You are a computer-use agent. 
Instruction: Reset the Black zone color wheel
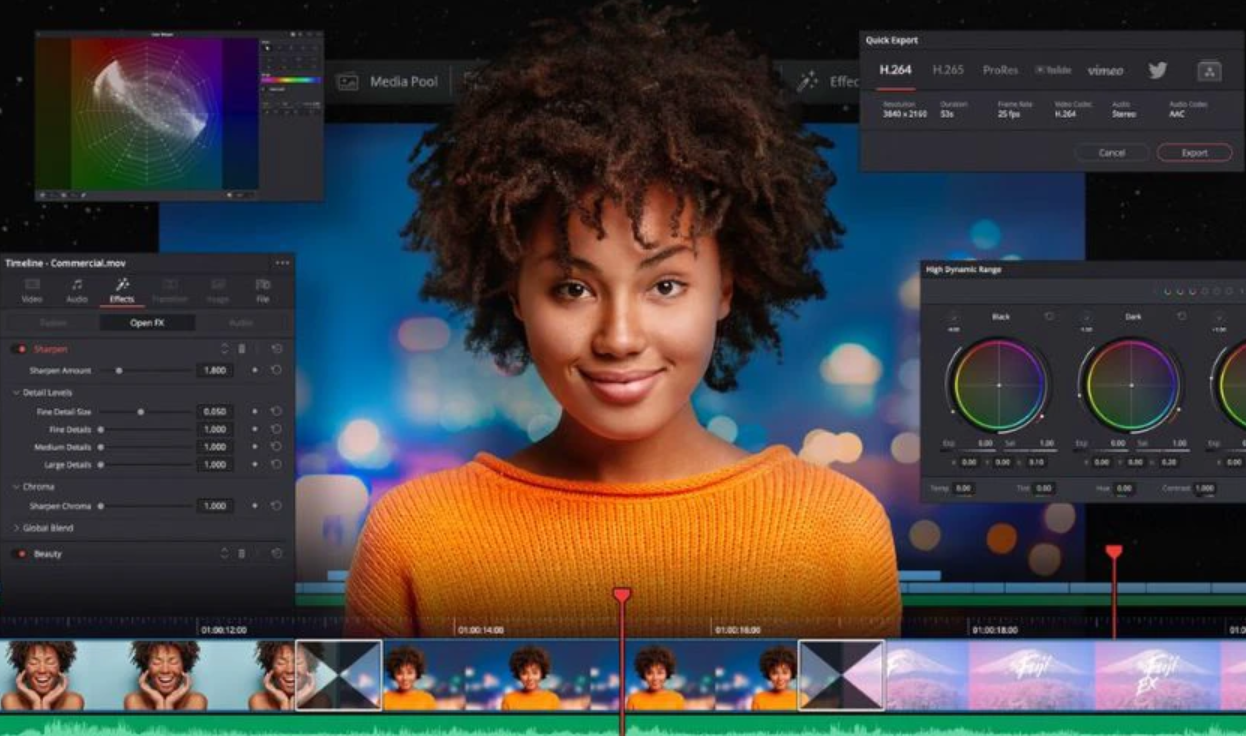(1049, 316)
